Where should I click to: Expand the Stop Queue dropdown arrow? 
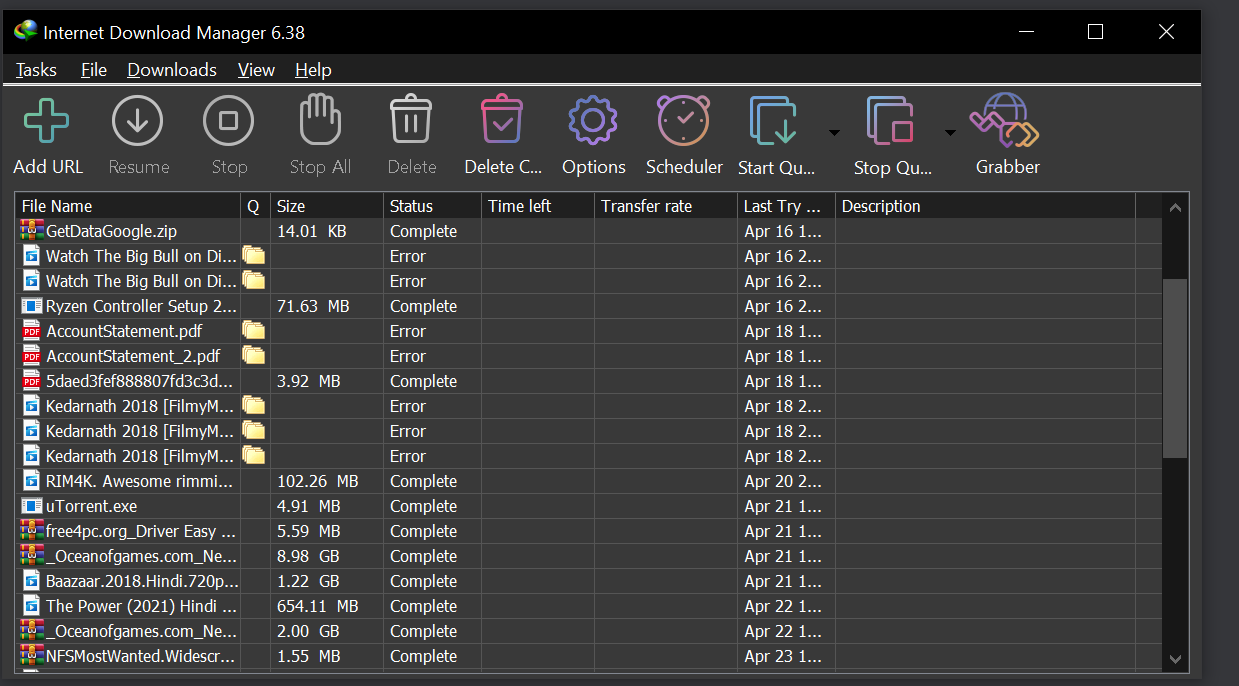(950, 133)
